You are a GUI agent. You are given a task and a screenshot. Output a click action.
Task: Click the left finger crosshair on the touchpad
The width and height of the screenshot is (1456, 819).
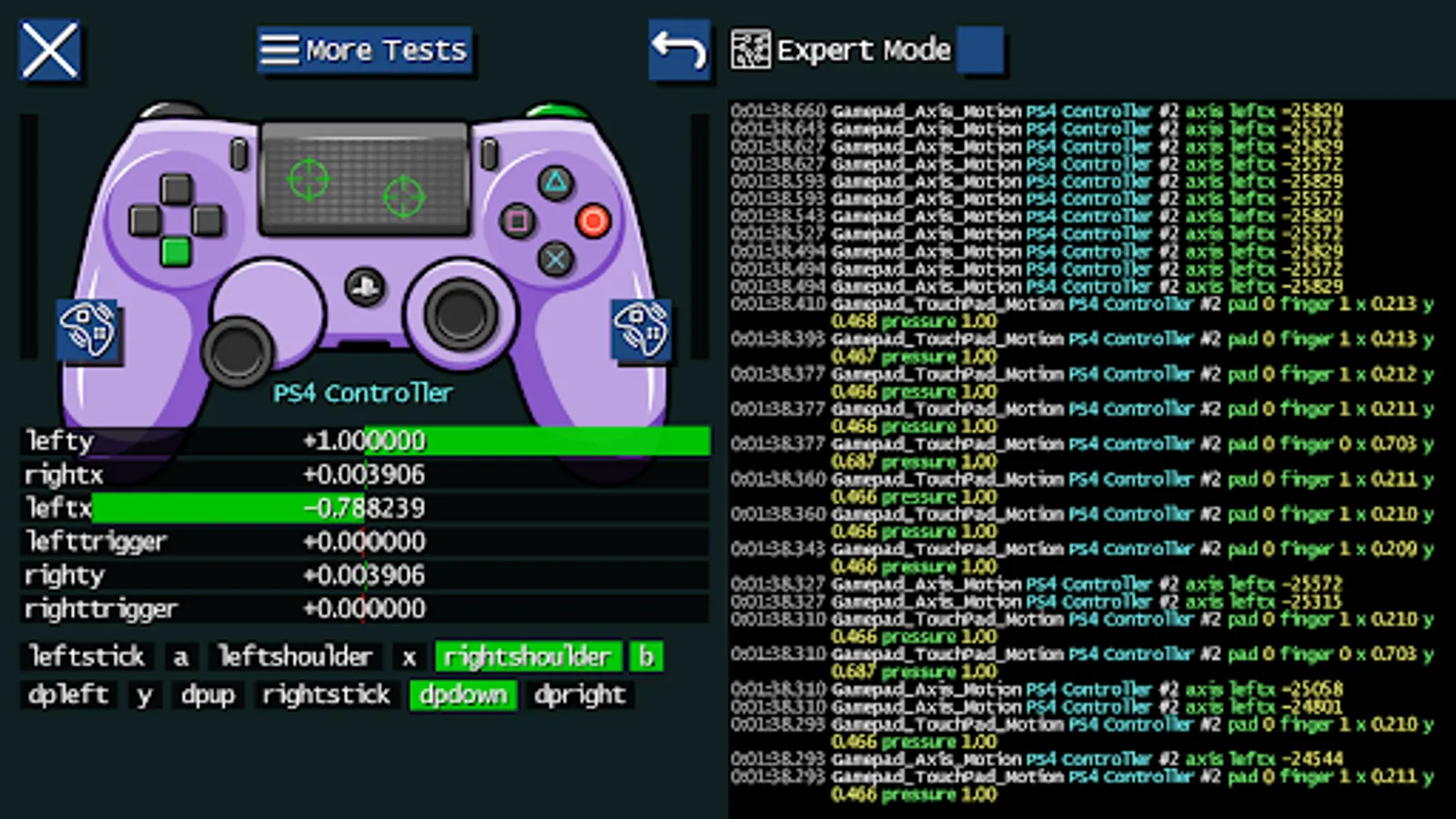point(308,178)
